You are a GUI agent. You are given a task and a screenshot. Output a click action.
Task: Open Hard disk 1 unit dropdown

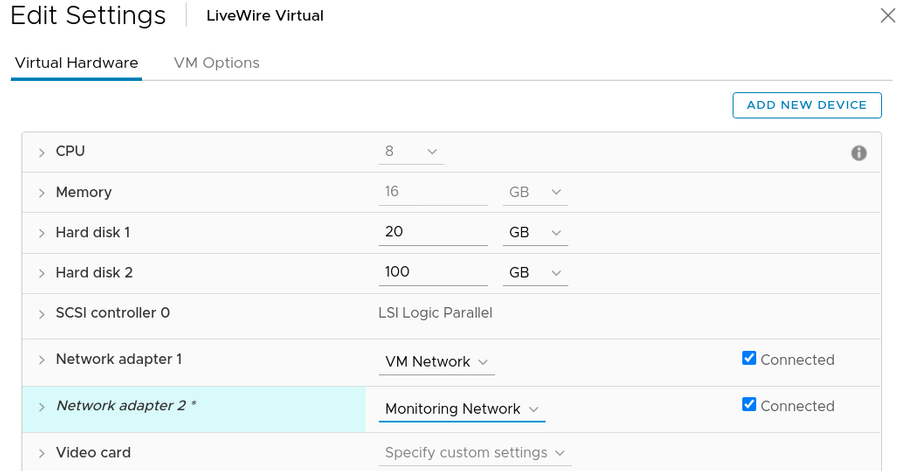click(x=535, y=232)
